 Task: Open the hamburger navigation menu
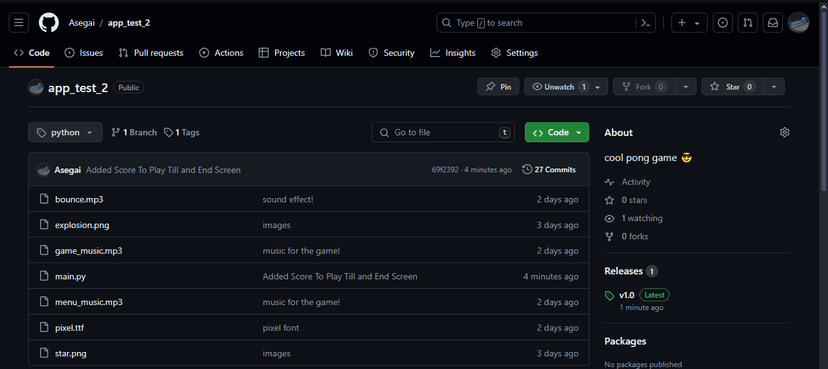pos(18,23)
